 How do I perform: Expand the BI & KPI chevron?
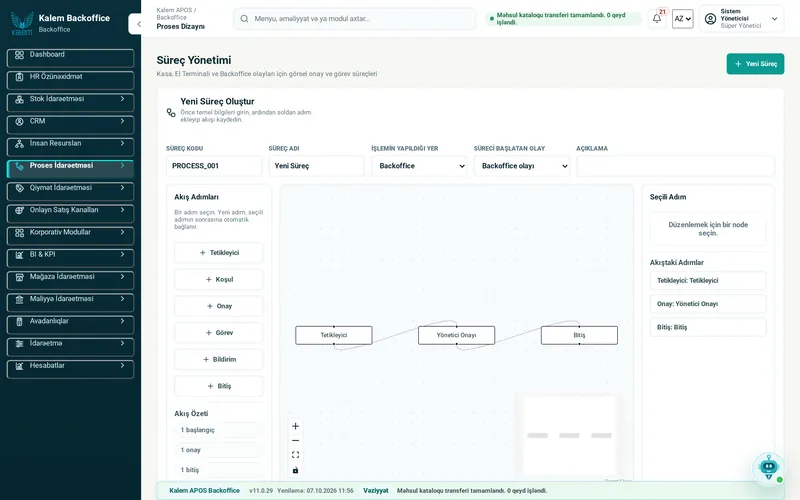coord(122,255)
